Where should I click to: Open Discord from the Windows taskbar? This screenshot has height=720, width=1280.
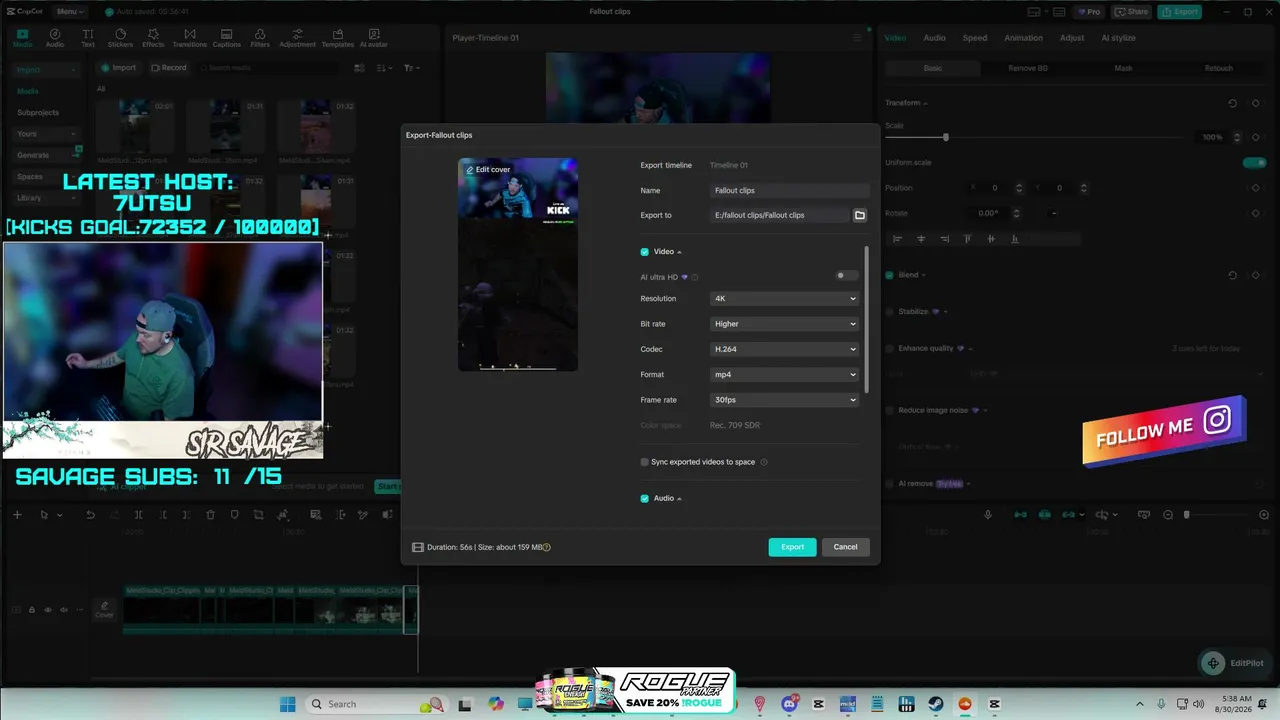pos(790,704)
